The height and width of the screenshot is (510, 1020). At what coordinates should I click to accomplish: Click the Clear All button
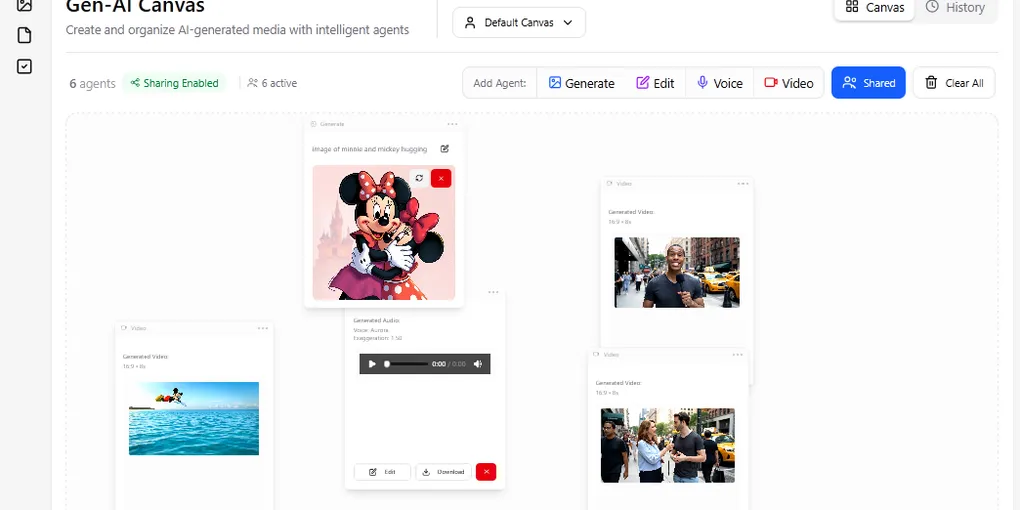pos(954,83)
